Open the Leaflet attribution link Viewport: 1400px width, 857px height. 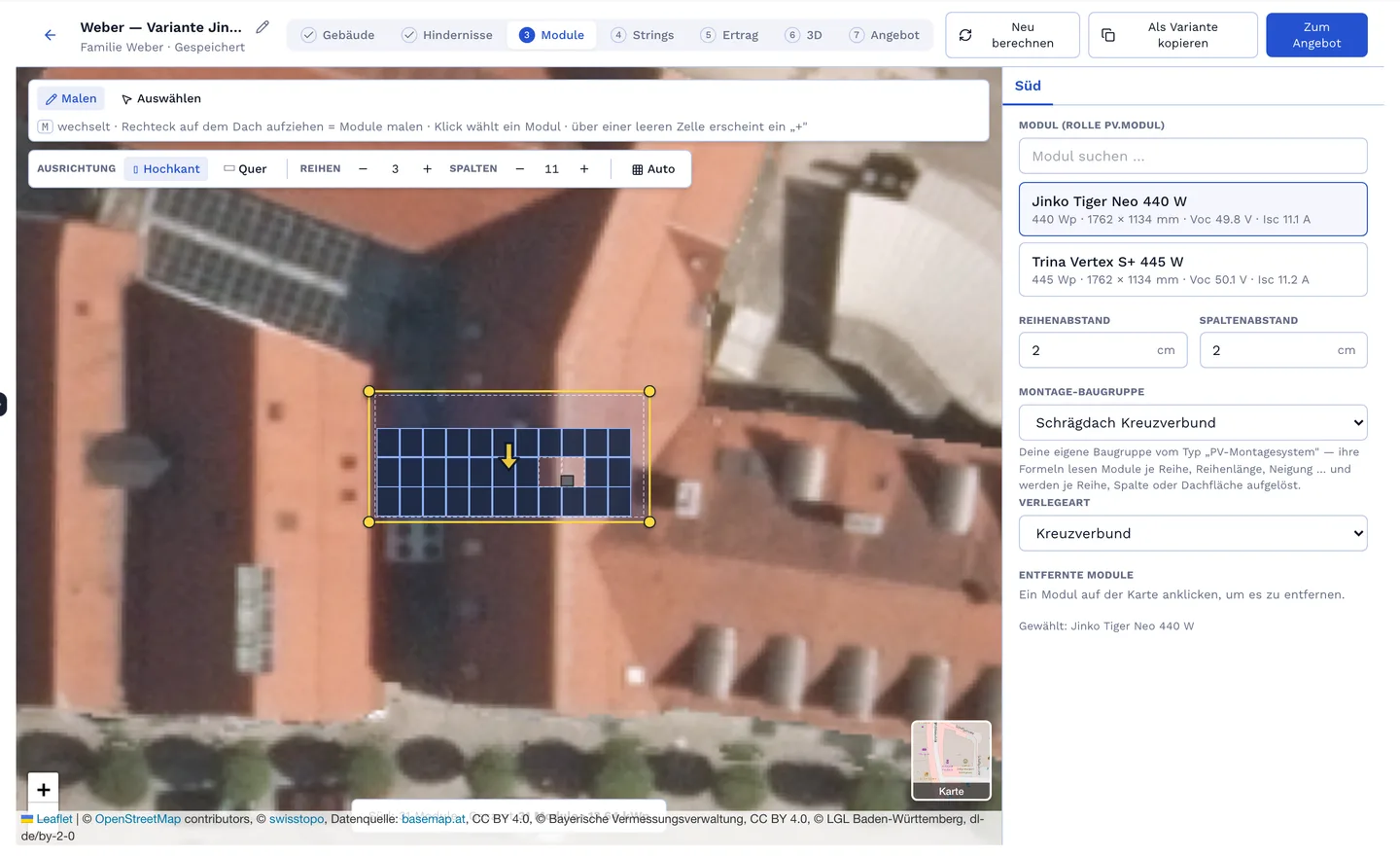pyautogui.click(x=47, y=819)
